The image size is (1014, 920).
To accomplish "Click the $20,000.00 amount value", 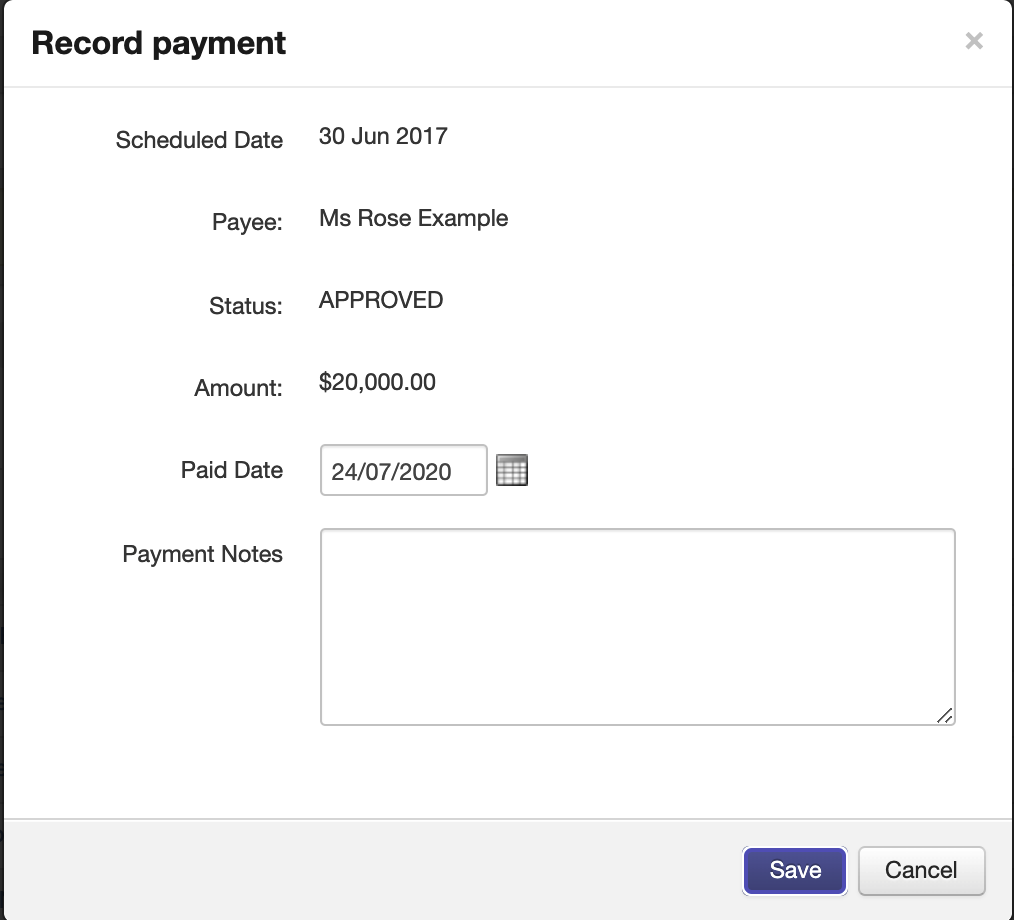I will point(377,382).
